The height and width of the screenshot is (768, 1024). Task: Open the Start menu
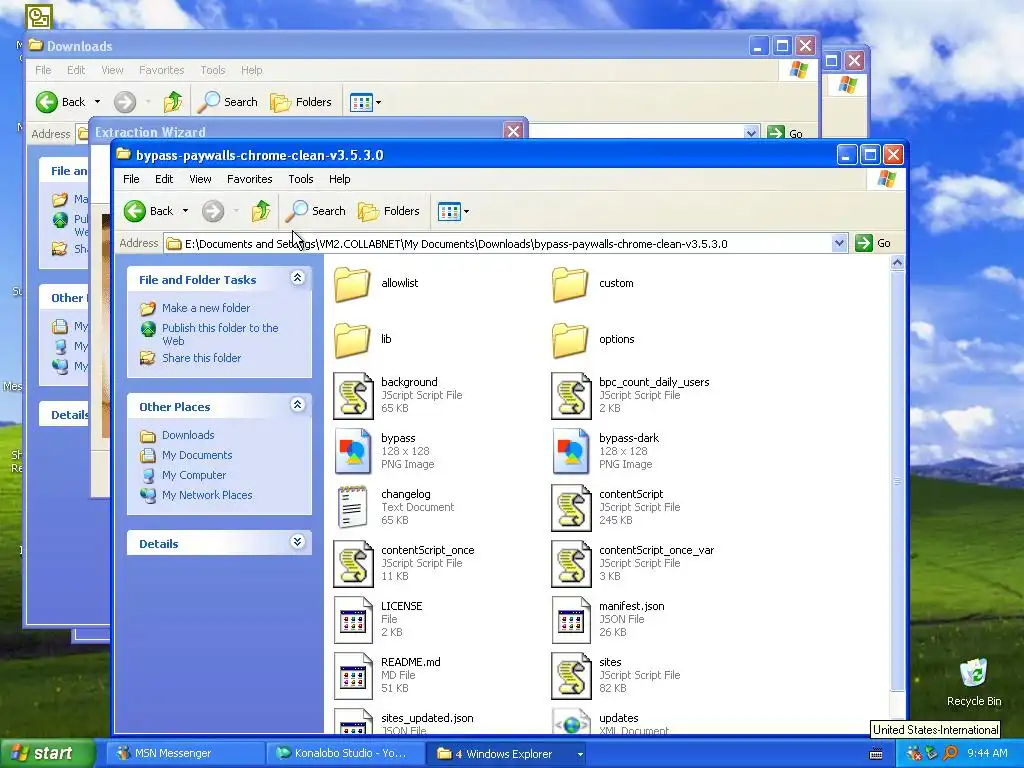(48, 754)
